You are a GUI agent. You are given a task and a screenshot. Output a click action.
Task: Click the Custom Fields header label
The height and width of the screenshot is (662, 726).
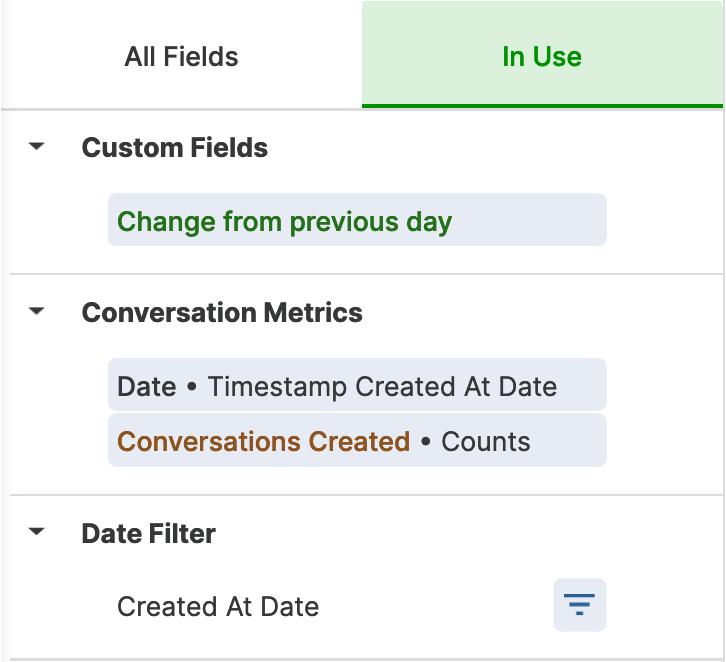pyautogui.click(x=175, y=148)
